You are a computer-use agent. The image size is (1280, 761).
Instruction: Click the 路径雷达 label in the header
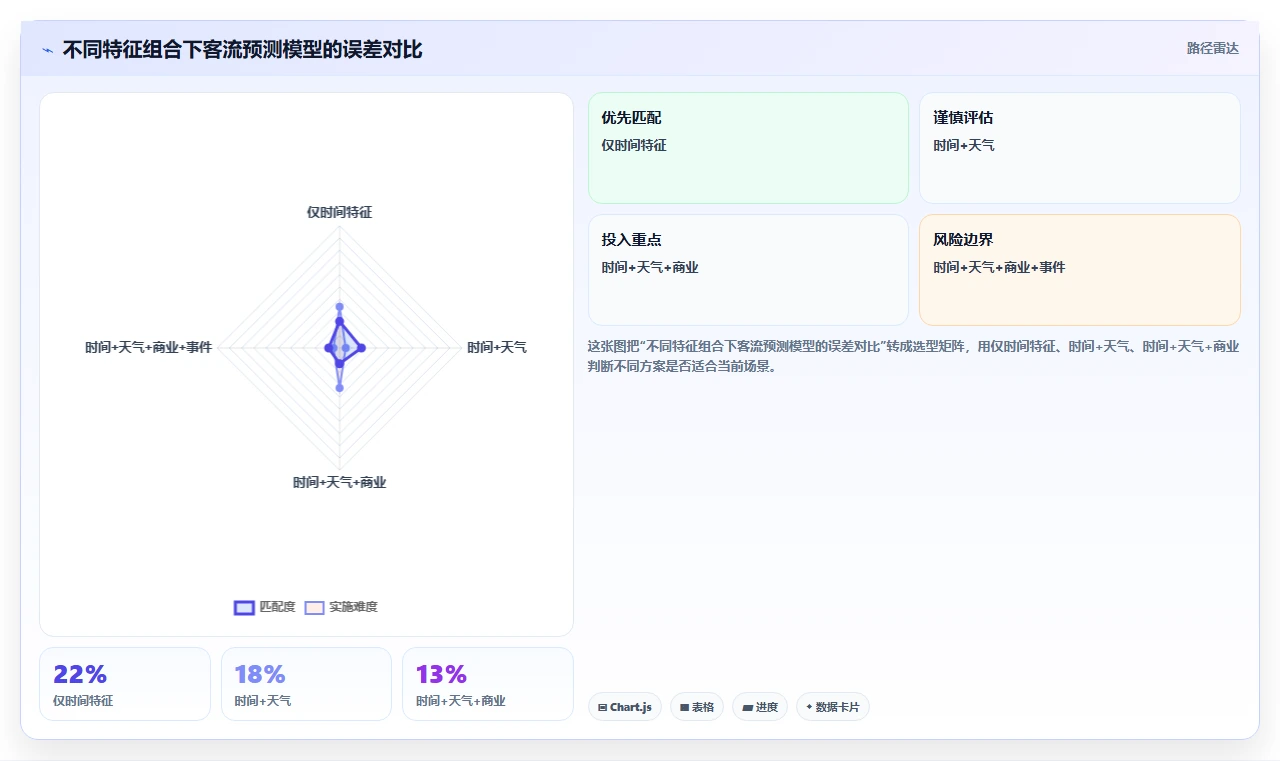1213,48
